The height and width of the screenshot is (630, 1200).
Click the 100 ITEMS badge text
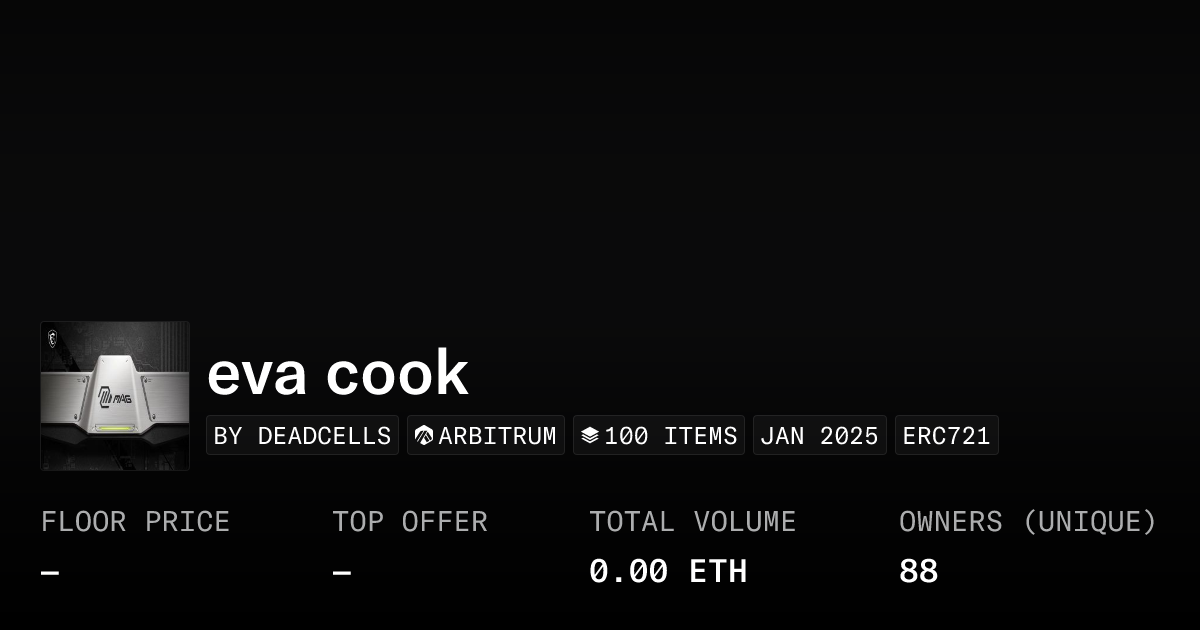click(670, 436)
